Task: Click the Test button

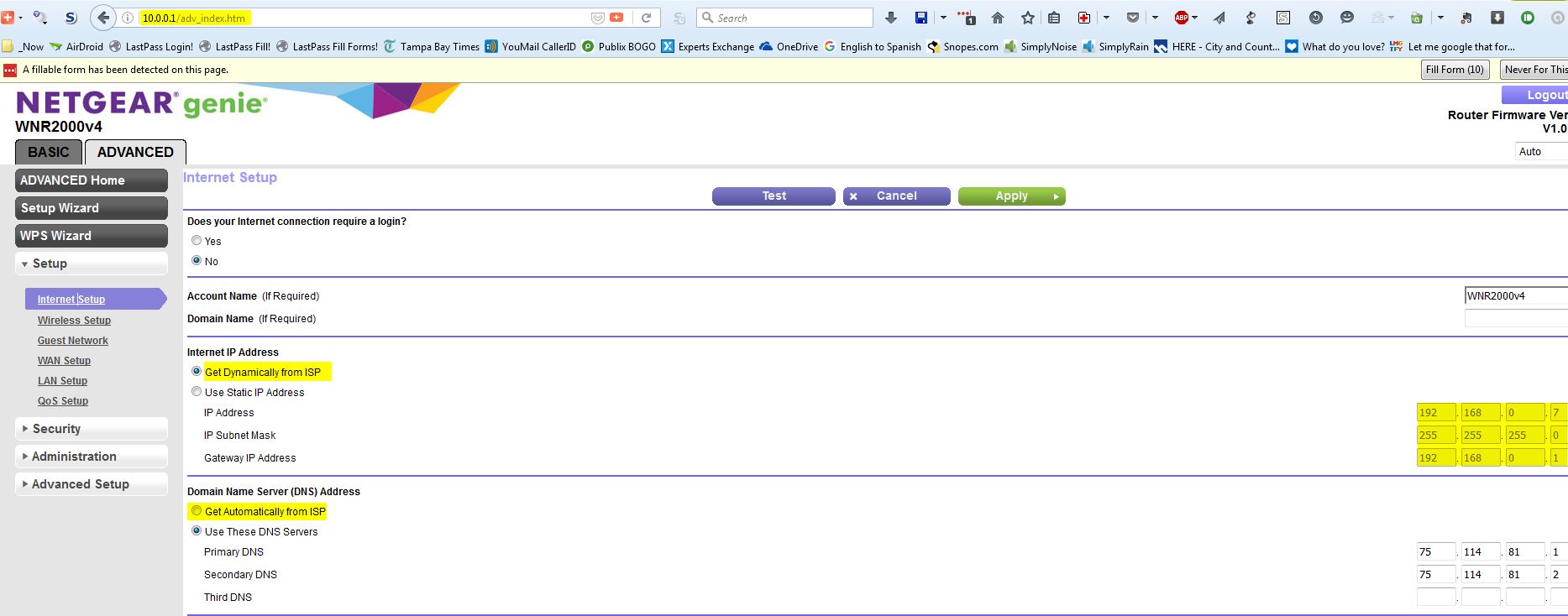Action: tap(774, 196)
